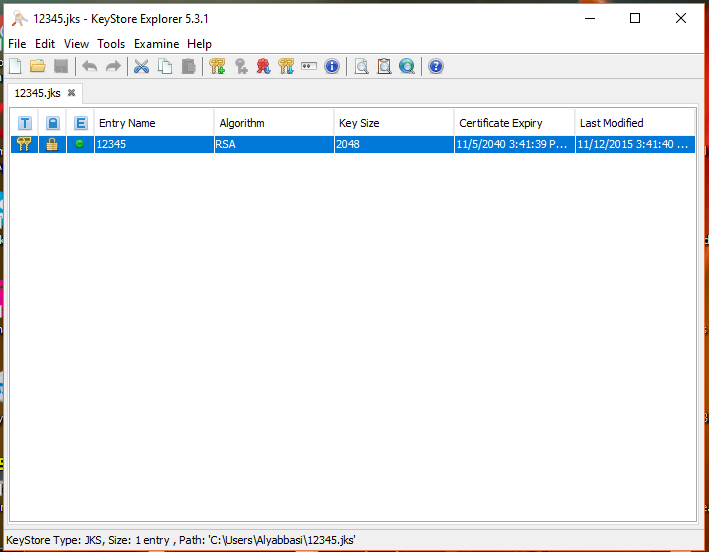Click the RSA algorithm cell
Viewport: 709px width, 552px height.
274,144
